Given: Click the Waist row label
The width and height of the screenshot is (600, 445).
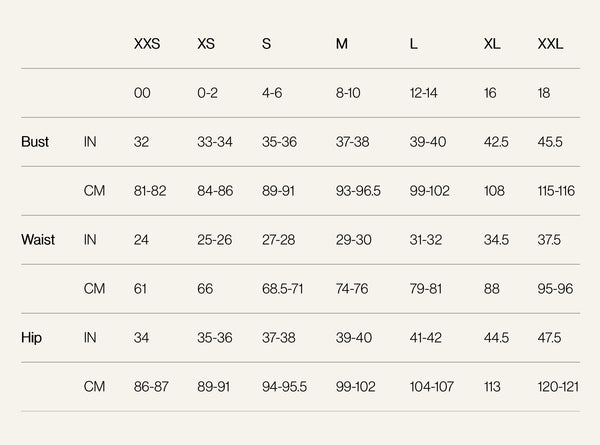Looking at the screenshot, I should coord(38,240).
